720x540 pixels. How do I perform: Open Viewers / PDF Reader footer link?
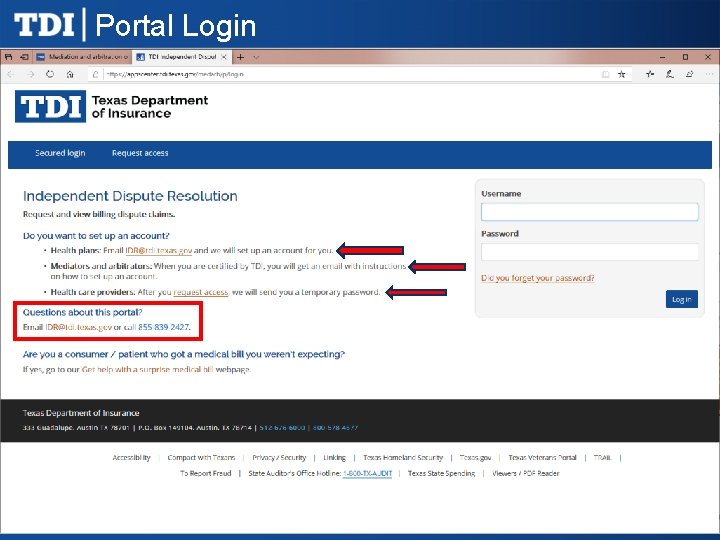526,473
